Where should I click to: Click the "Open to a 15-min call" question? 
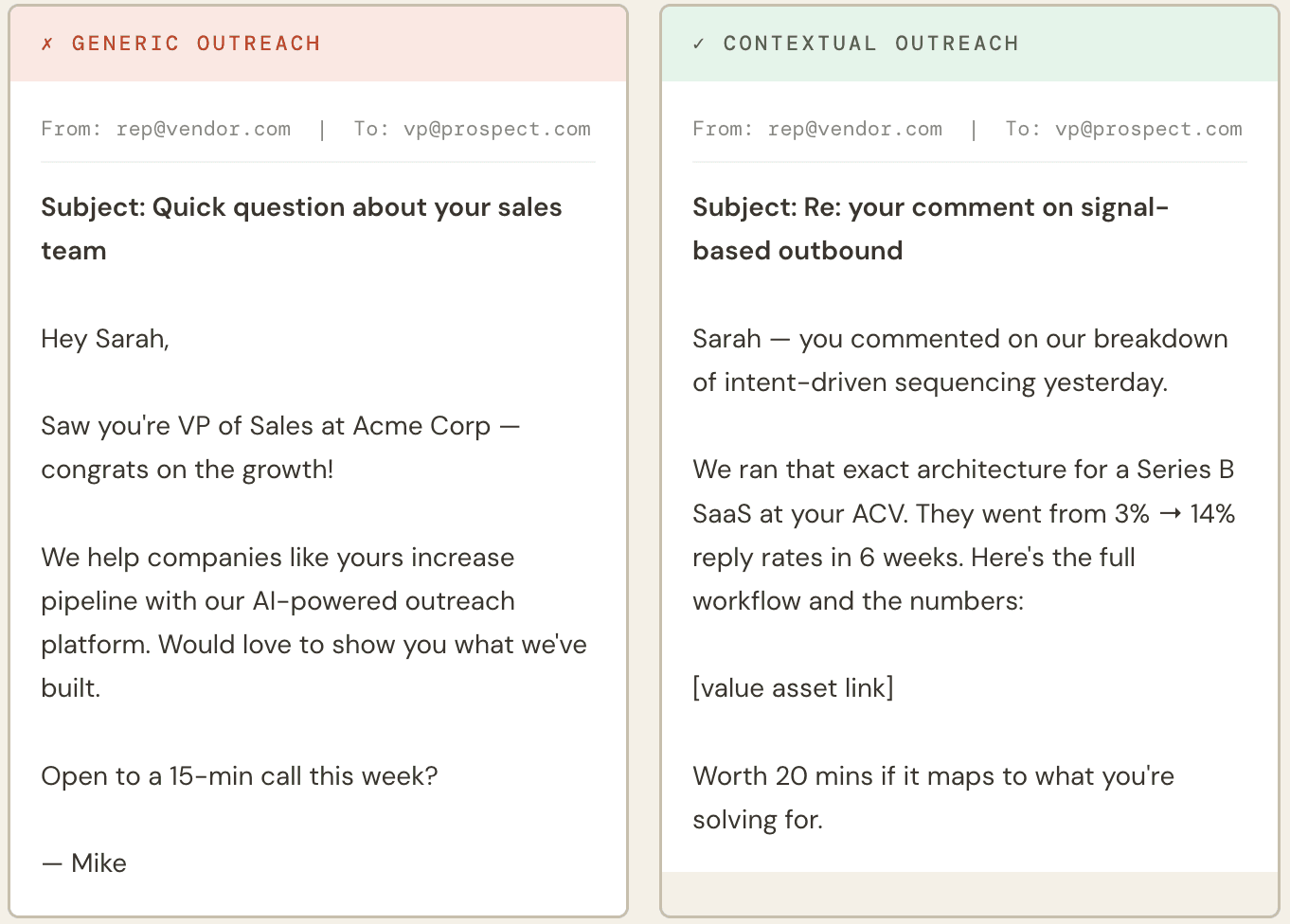pyautogui.click(x=239, y=776)
